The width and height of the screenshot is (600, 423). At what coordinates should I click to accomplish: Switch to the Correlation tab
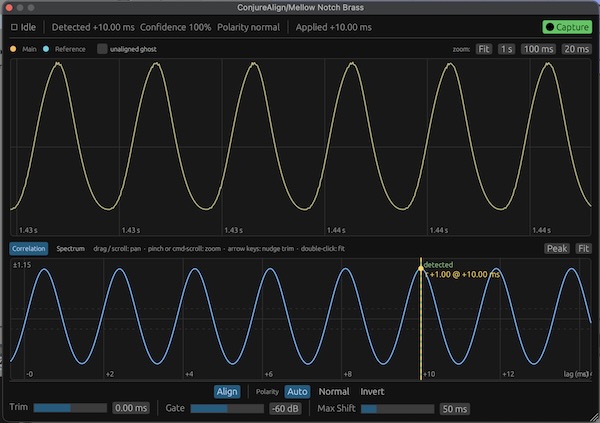click(x=29, y=248)
